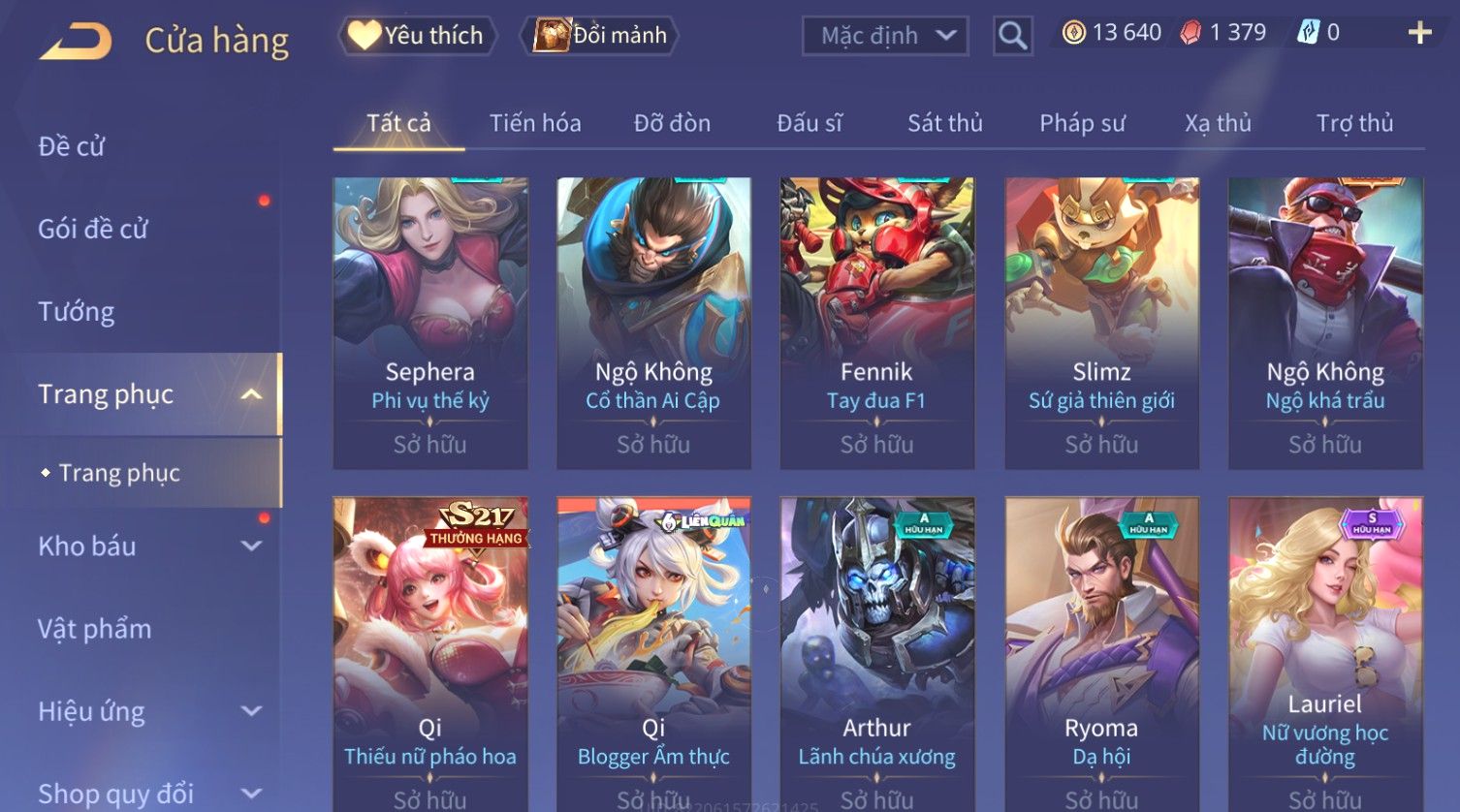Select the Sephera Phi vụ thế kỷ skin
This screenshot has width=1460, height=812.
(430, 324)
